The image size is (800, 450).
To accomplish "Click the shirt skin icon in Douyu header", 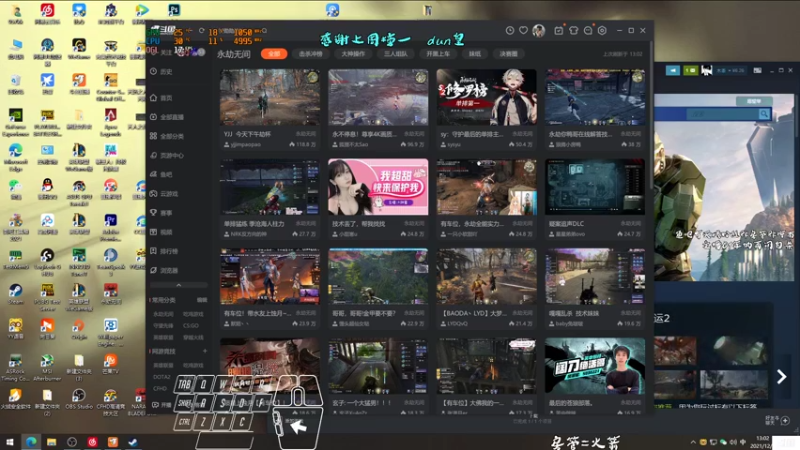I will tap(573, 31).
